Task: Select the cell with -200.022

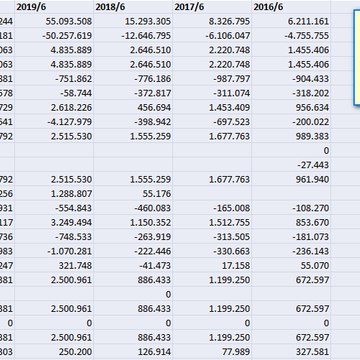Action: pos(291,122)
